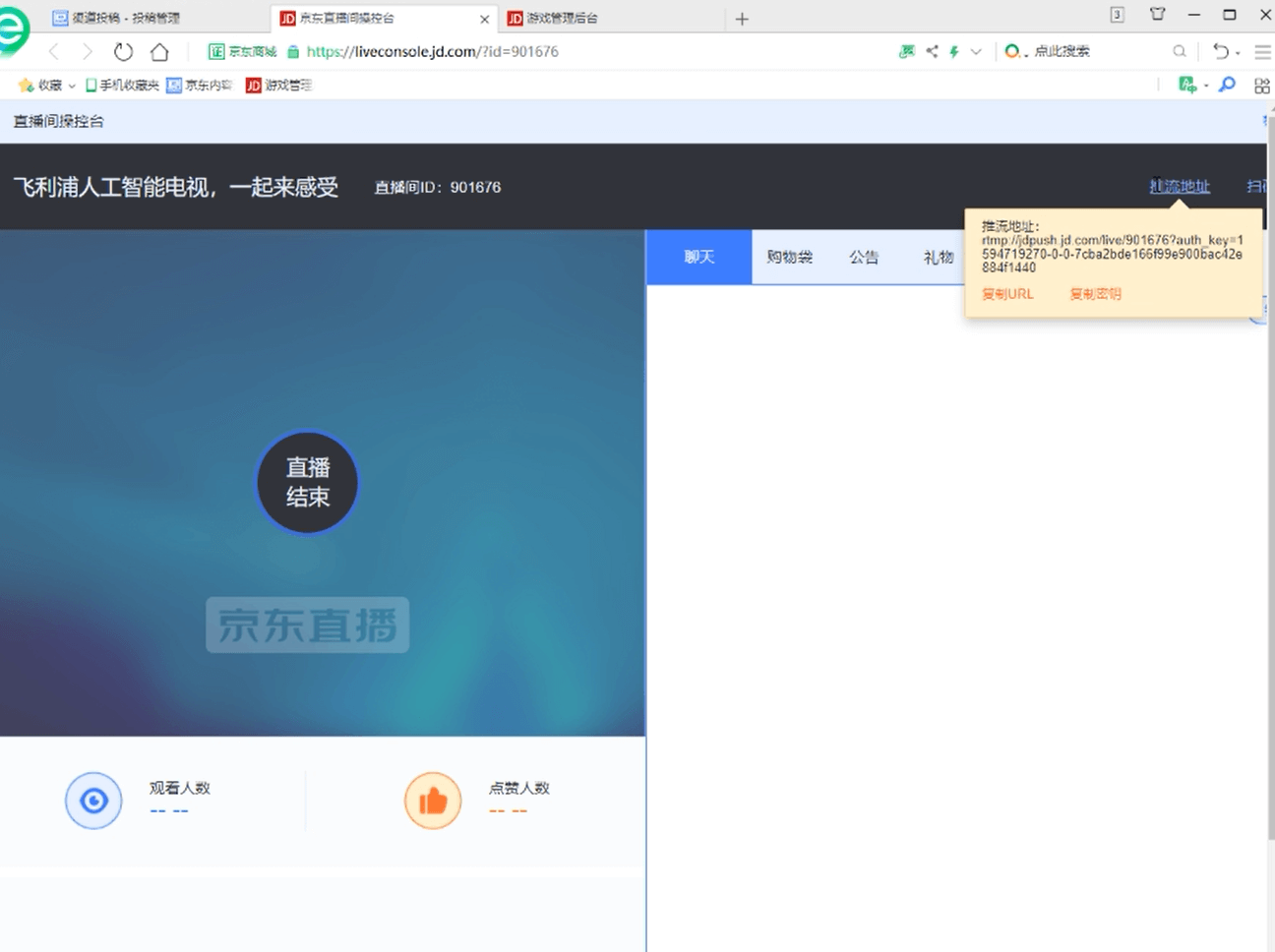The height and width of the screenshot is (952, 1275).
Task: Click the 直播间ID: 901676 text
Action: pyautogui.click(x=438, y=187)
